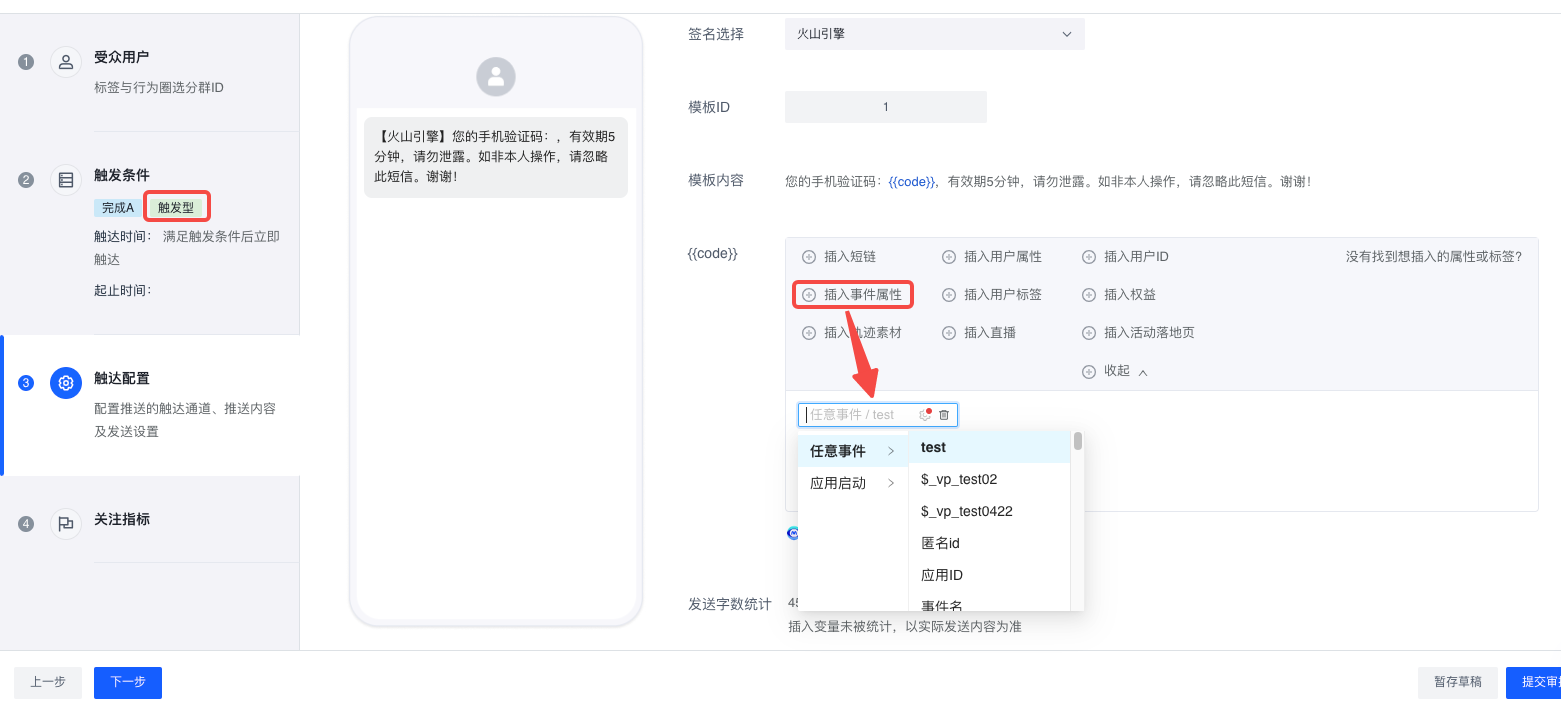Click the 触发条件 step list icon
Viewport: 1561px width, 705px height.
(66, 180)
